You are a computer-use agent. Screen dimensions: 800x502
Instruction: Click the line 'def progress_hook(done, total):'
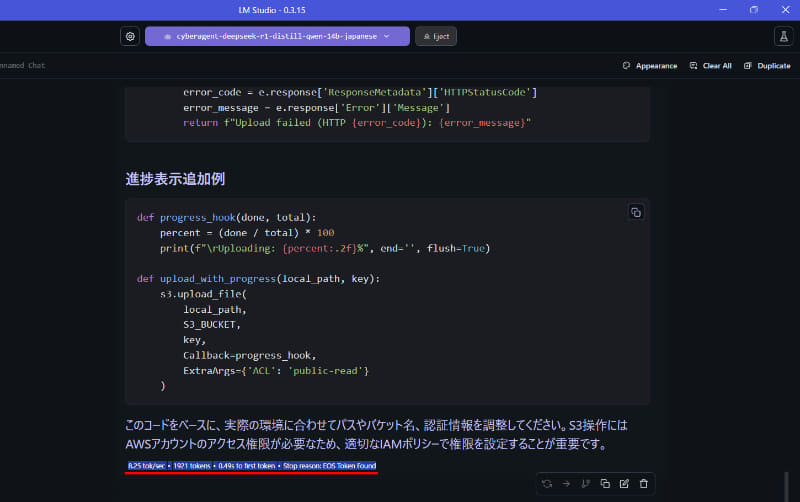[227, 217]
